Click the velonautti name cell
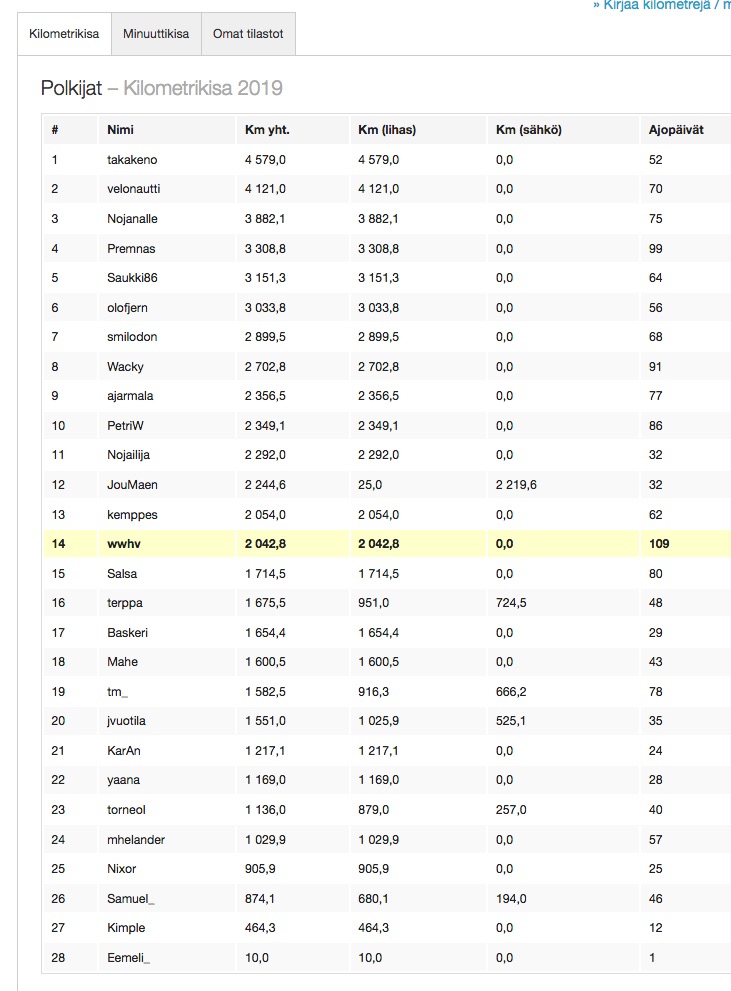Image resolution: width=731 pixels, height=991 pixels. coord(133,189)
